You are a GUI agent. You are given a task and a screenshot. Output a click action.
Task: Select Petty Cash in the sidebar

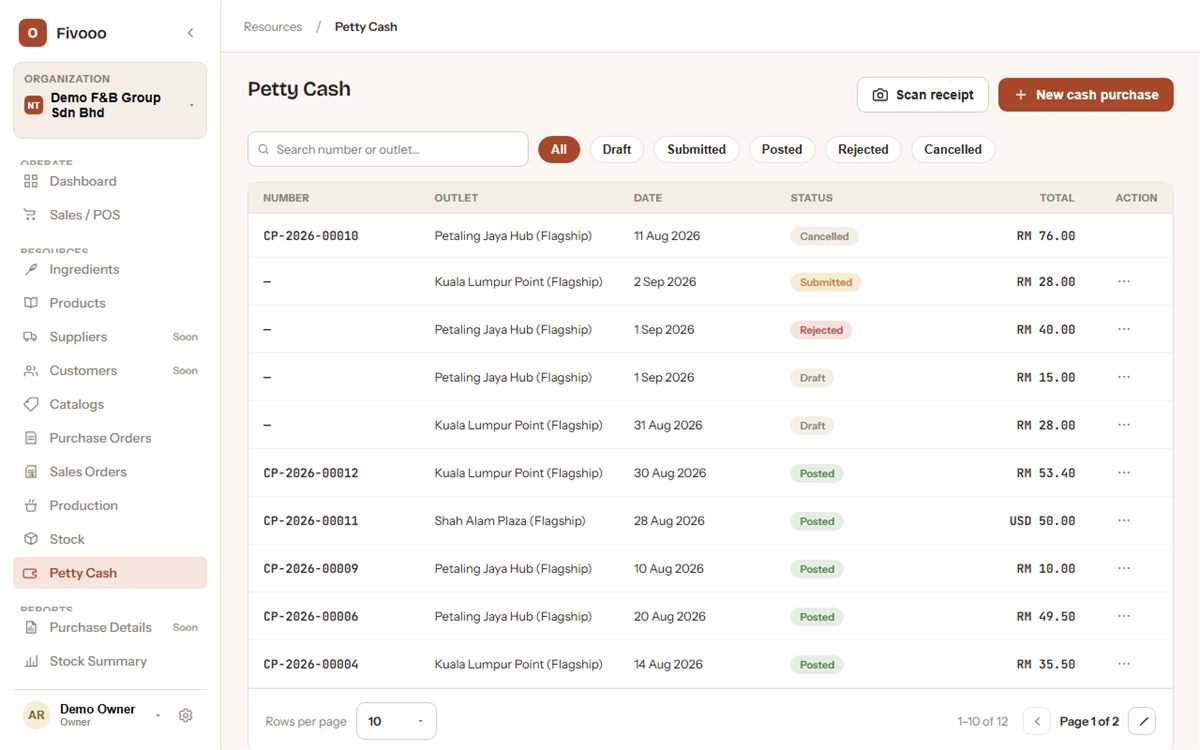coord(110,573)
